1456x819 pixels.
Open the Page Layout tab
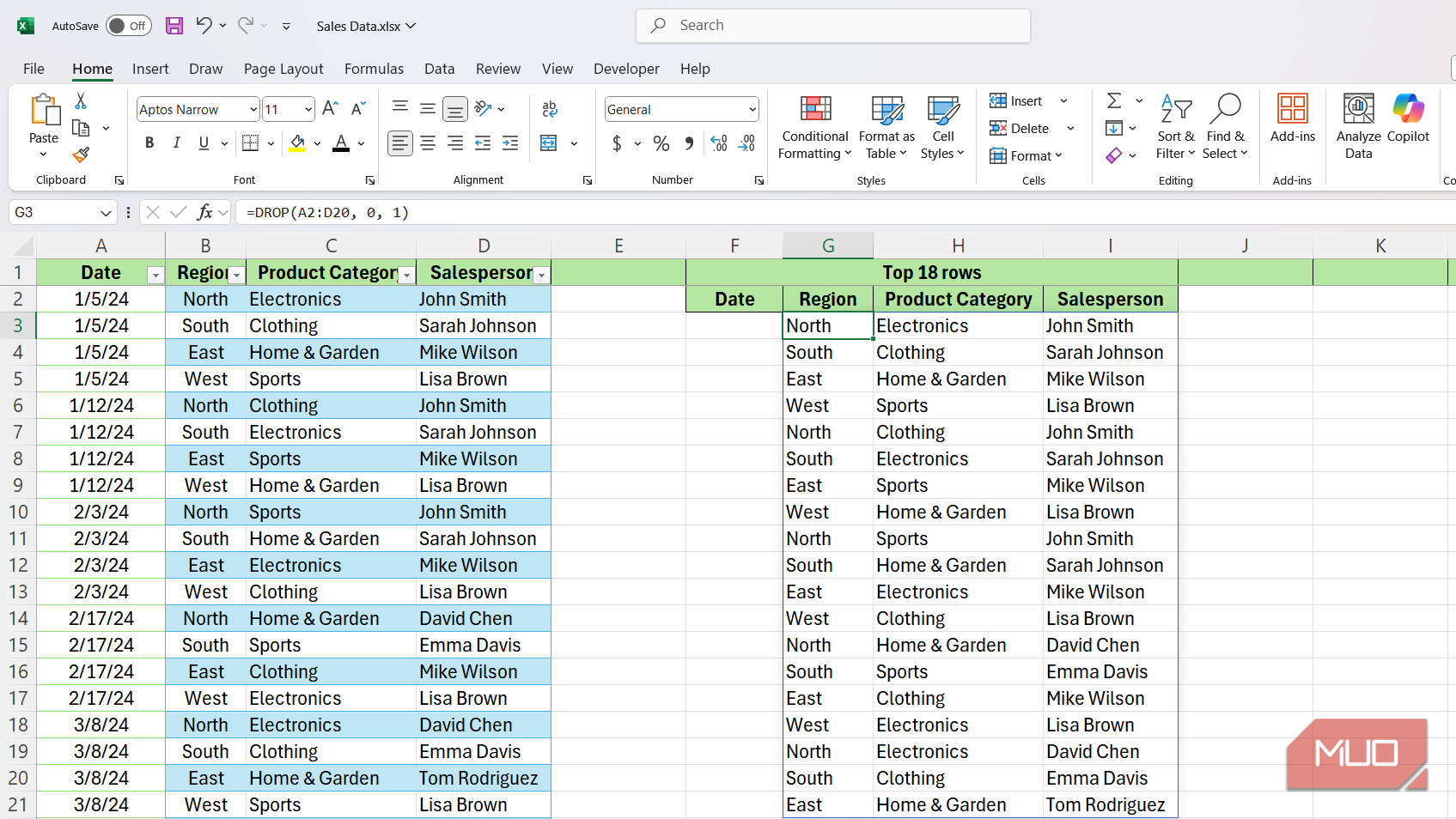pyautogui.click(x=283, y=69)
